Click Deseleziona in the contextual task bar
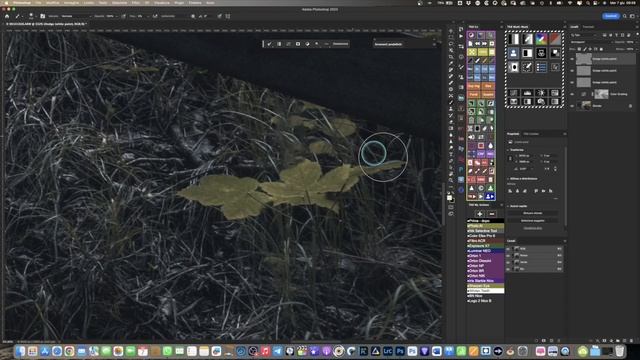This screenshot has width=640, height=360. point(340,44)
